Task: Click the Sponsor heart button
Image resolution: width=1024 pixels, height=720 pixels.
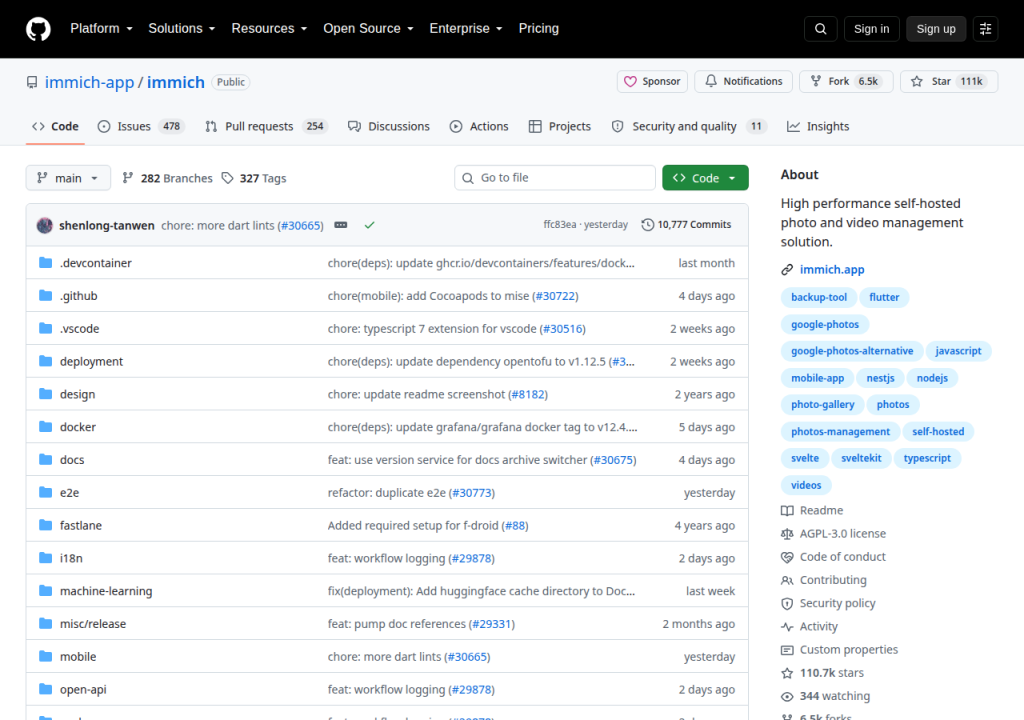Action: [x=652, y=82]
